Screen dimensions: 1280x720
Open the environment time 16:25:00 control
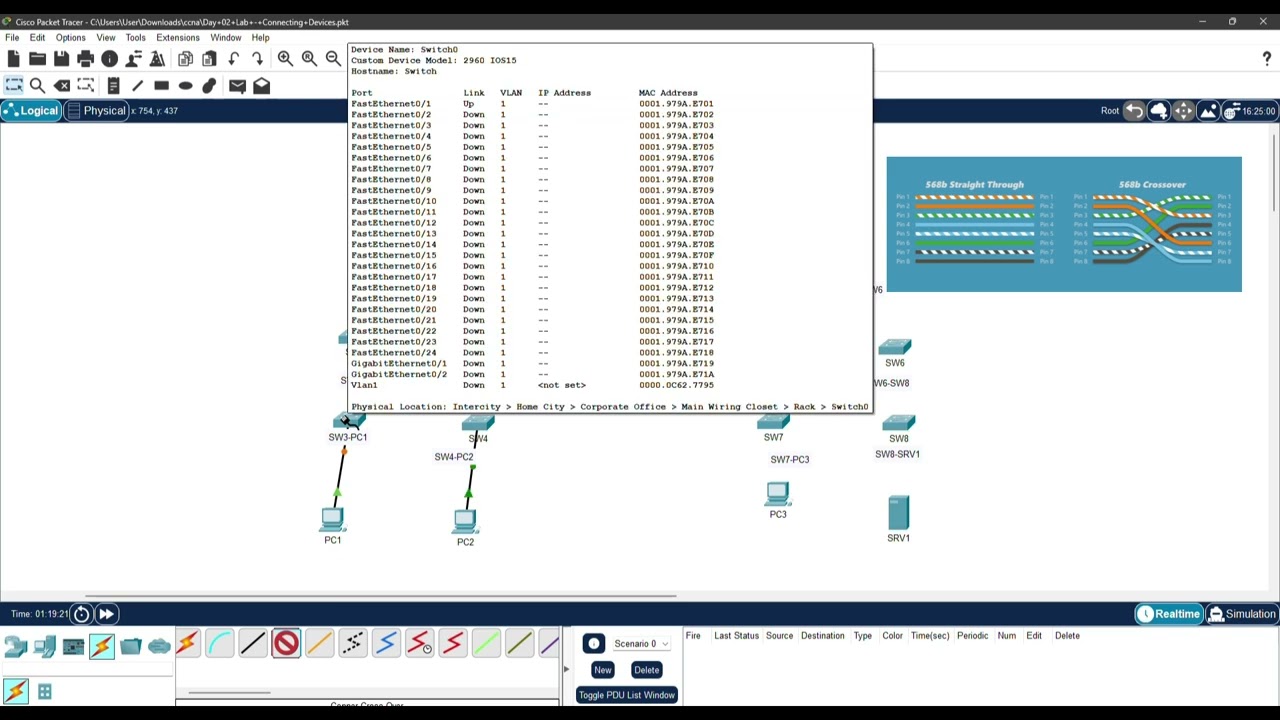(1249, 111)
